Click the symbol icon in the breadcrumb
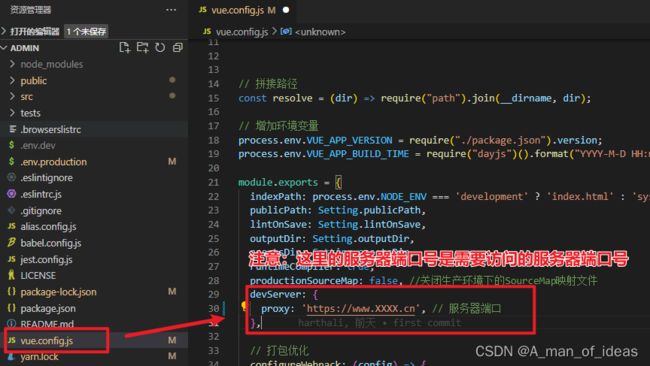 (286, 32)
